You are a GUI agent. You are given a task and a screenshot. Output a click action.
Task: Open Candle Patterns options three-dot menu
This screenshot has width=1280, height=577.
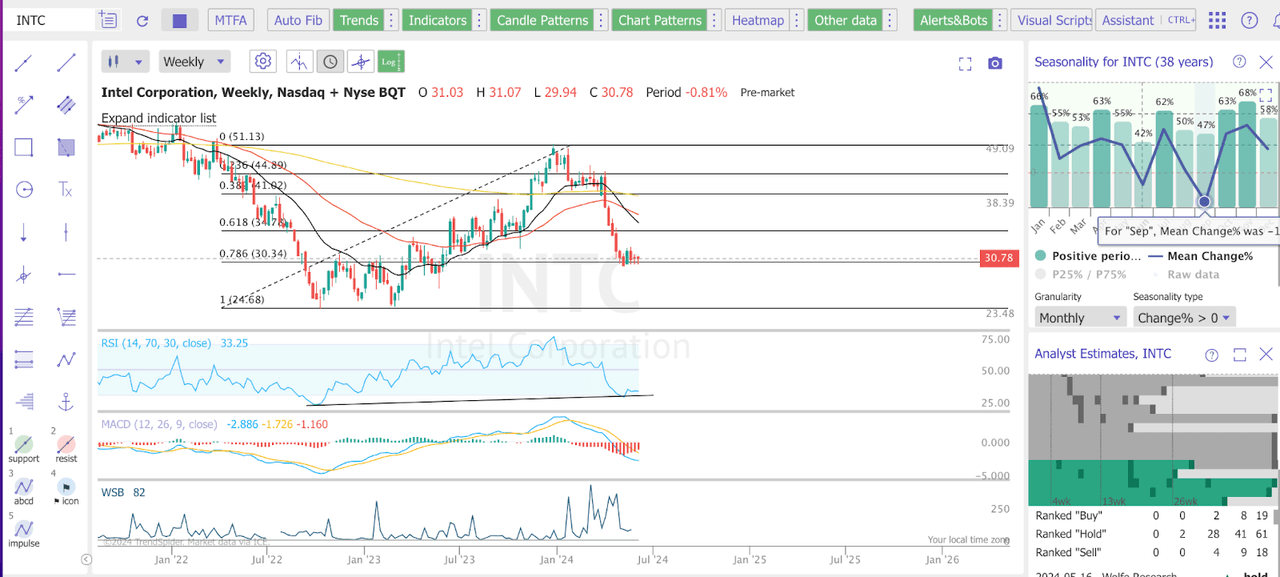(x=600, y=20)
